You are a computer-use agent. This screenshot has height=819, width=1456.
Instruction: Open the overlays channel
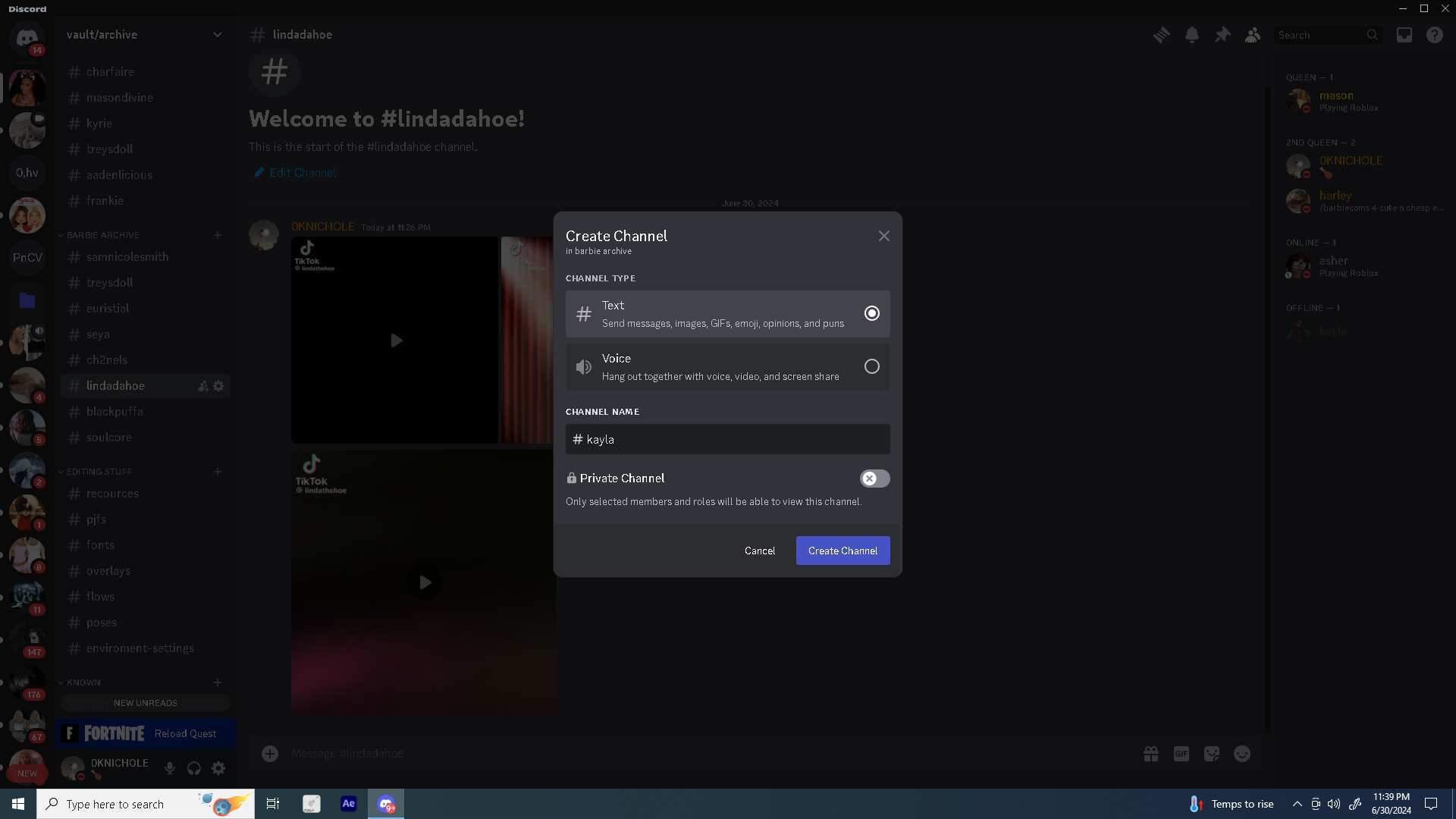click(x=146, y=571)
